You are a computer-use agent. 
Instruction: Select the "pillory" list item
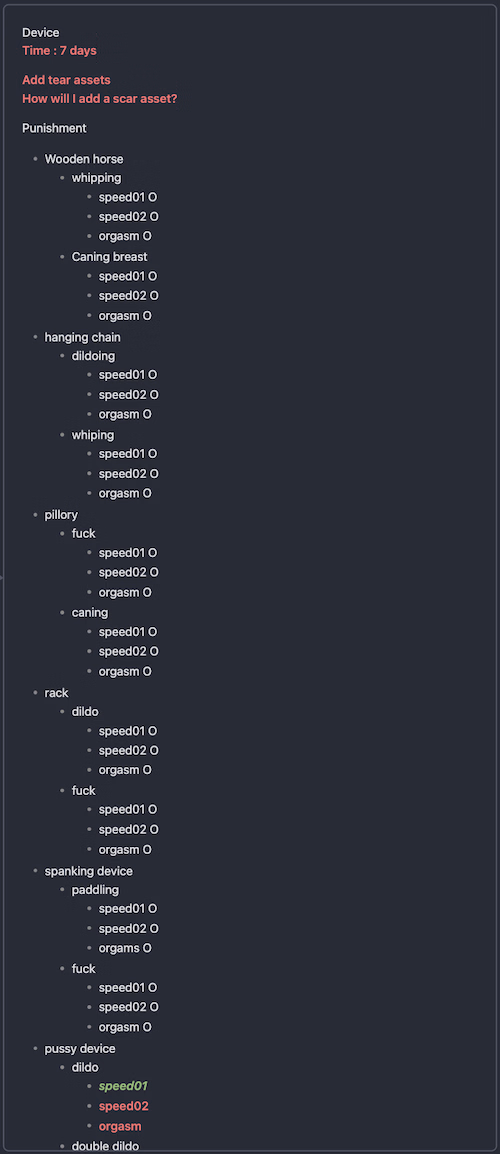pyautogui.click(x=61, y=514)
